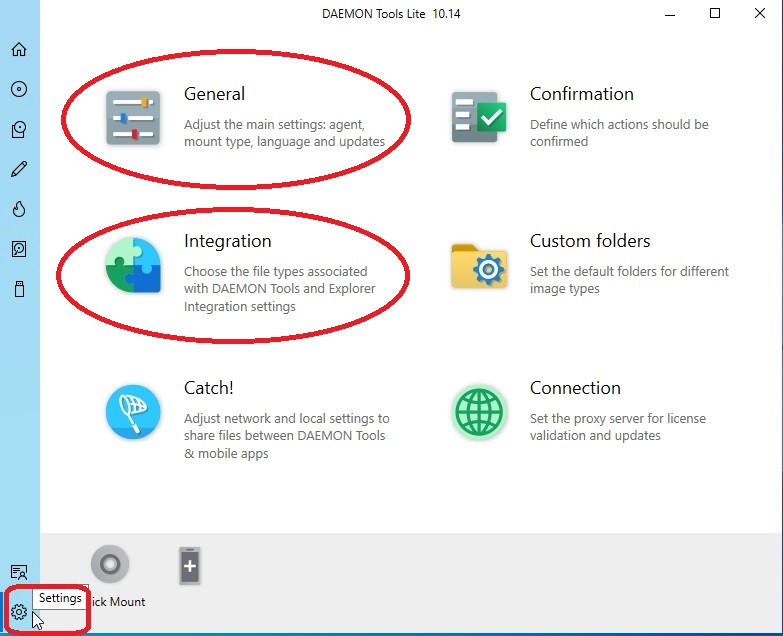The image size is (783, 636).
Task: Click 'Set the proxy server' description text
Action: [x=618, y=427]
